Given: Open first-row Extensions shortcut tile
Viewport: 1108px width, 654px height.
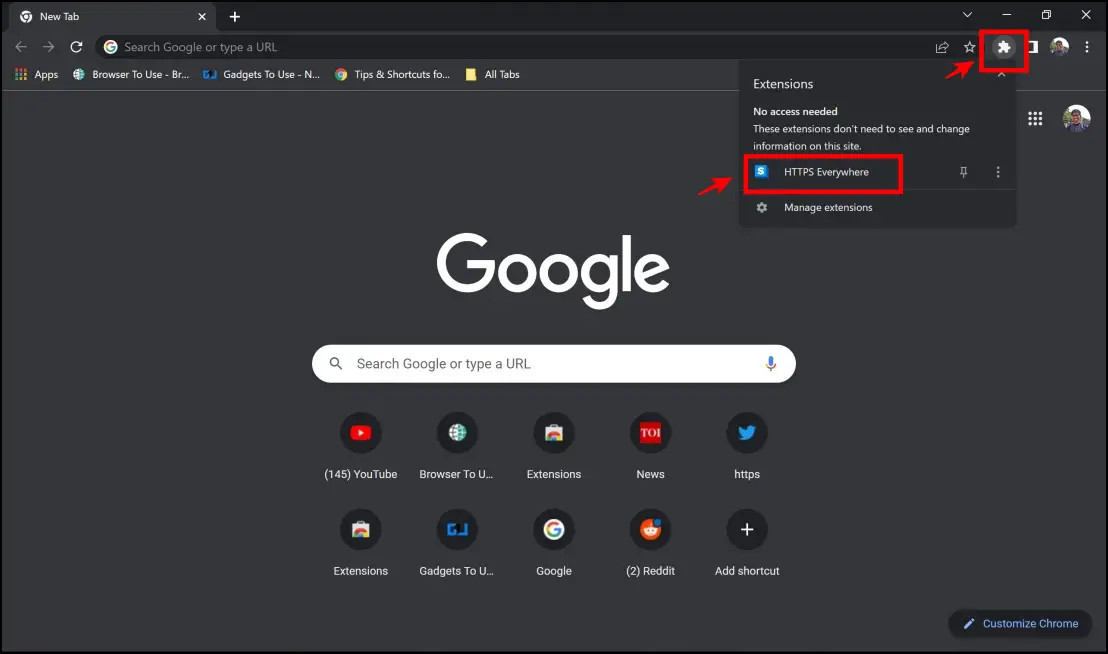Looking at the screenshot, I should coord(554,446).
